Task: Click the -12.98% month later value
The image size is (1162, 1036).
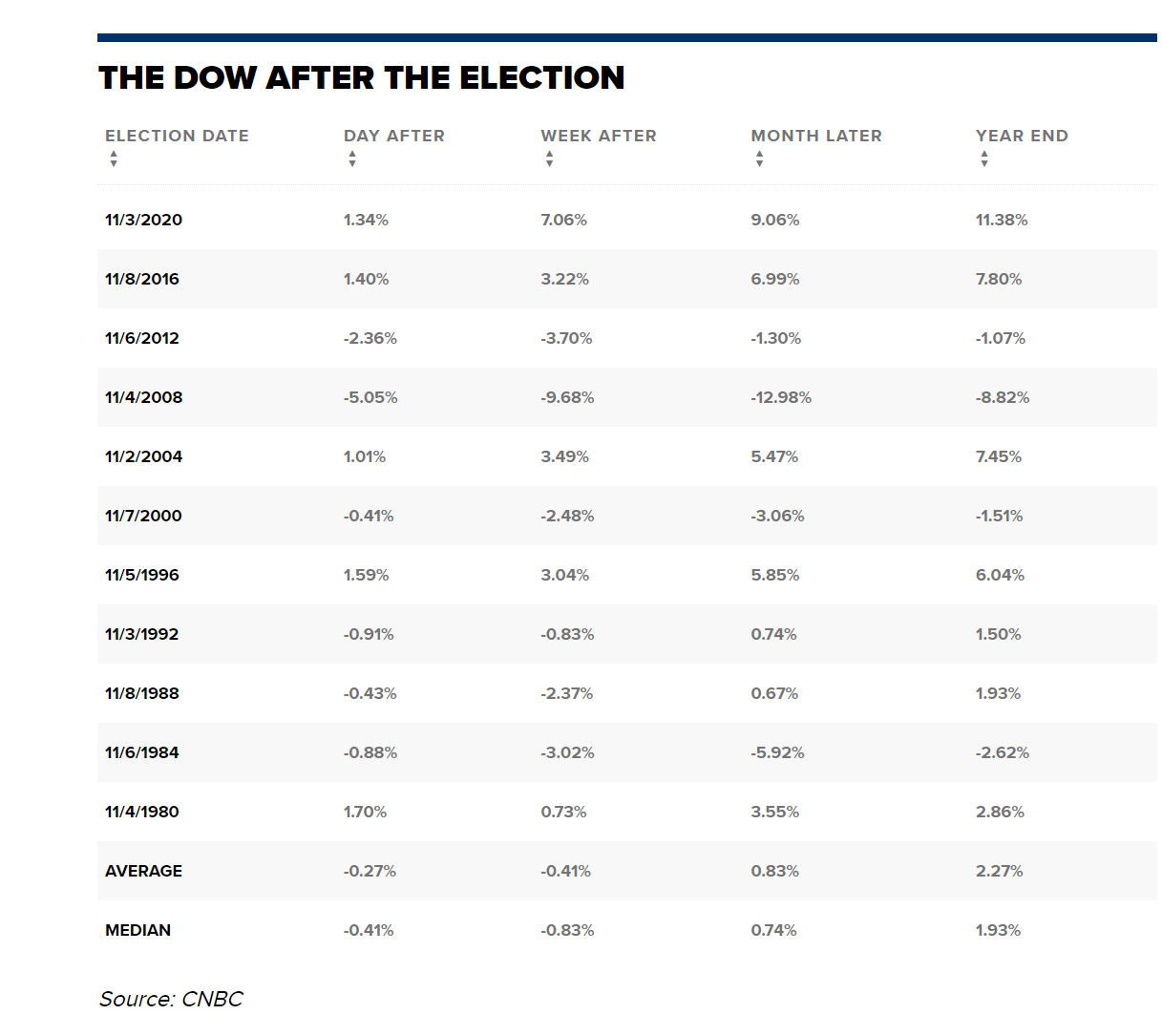Action: click(780, 397)
